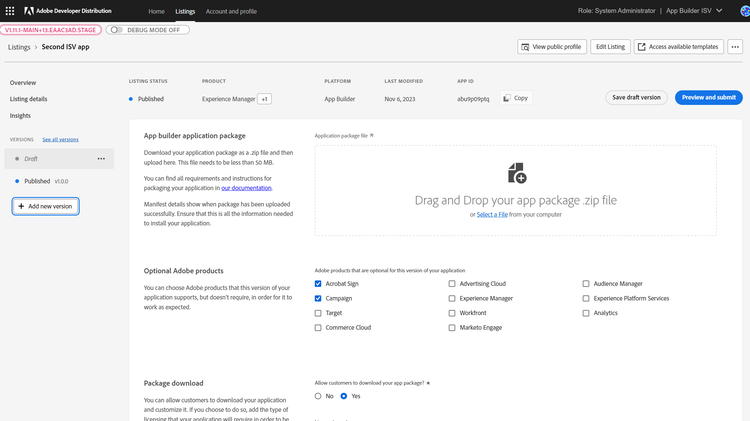Viewport: 750px width, 421px height.
Task: Click the Nov 6, 2023 last modified date
Action: coord(400,99)
